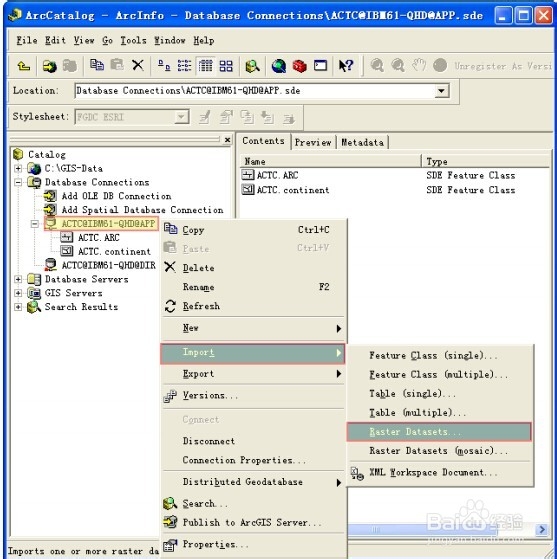Expand Database Servers node

coord(18,279)
